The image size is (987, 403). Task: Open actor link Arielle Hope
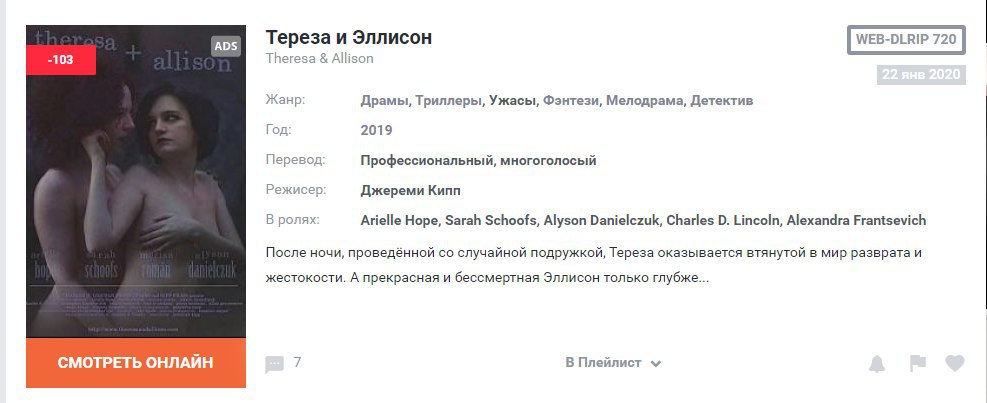[398, 220]
